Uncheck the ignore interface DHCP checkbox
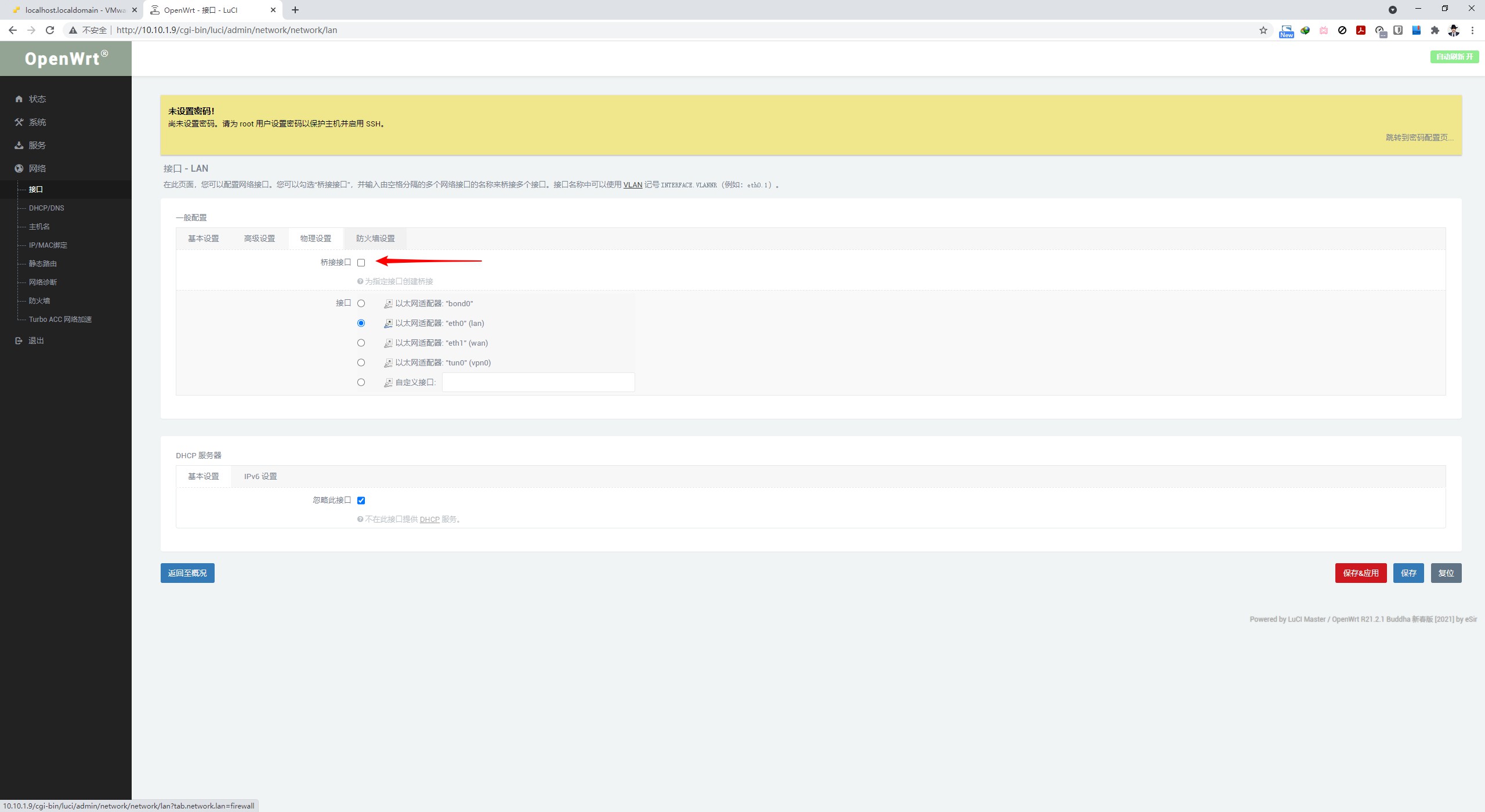The width and height of the screenshot is (1485, 812). click(361, 501)
